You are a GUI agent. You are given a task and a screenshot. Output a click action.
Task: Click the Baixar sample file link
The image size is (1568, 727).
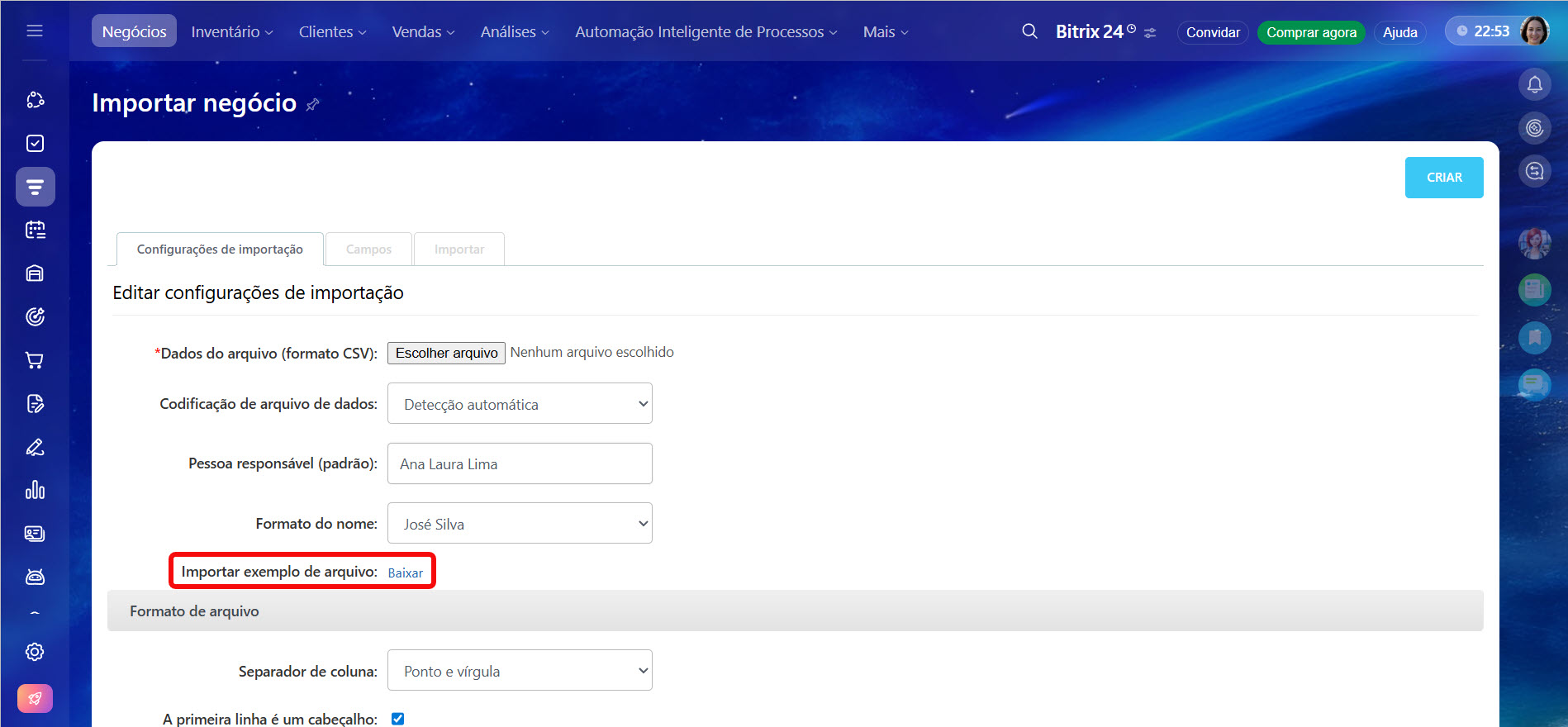[405, 573]
